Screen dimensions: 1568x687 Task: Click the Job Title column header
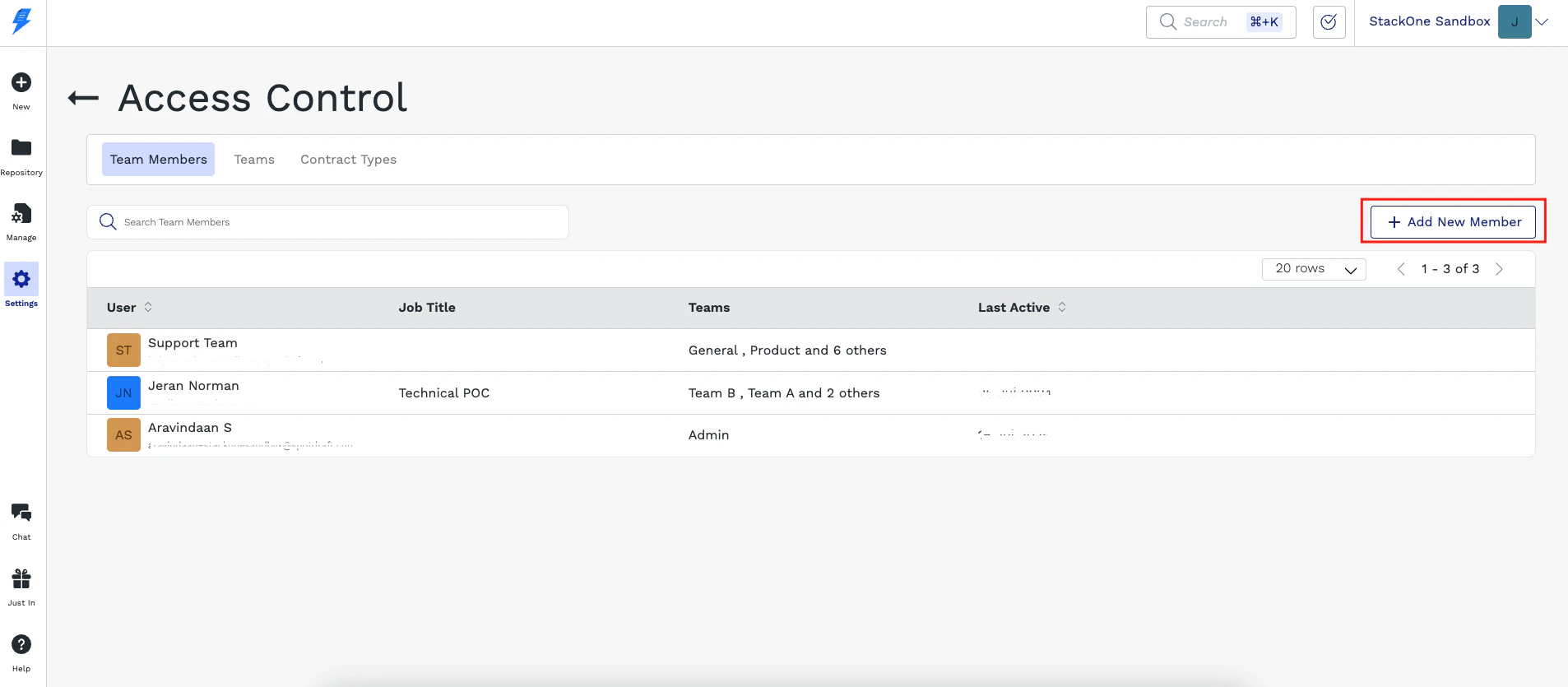[427, 308]
